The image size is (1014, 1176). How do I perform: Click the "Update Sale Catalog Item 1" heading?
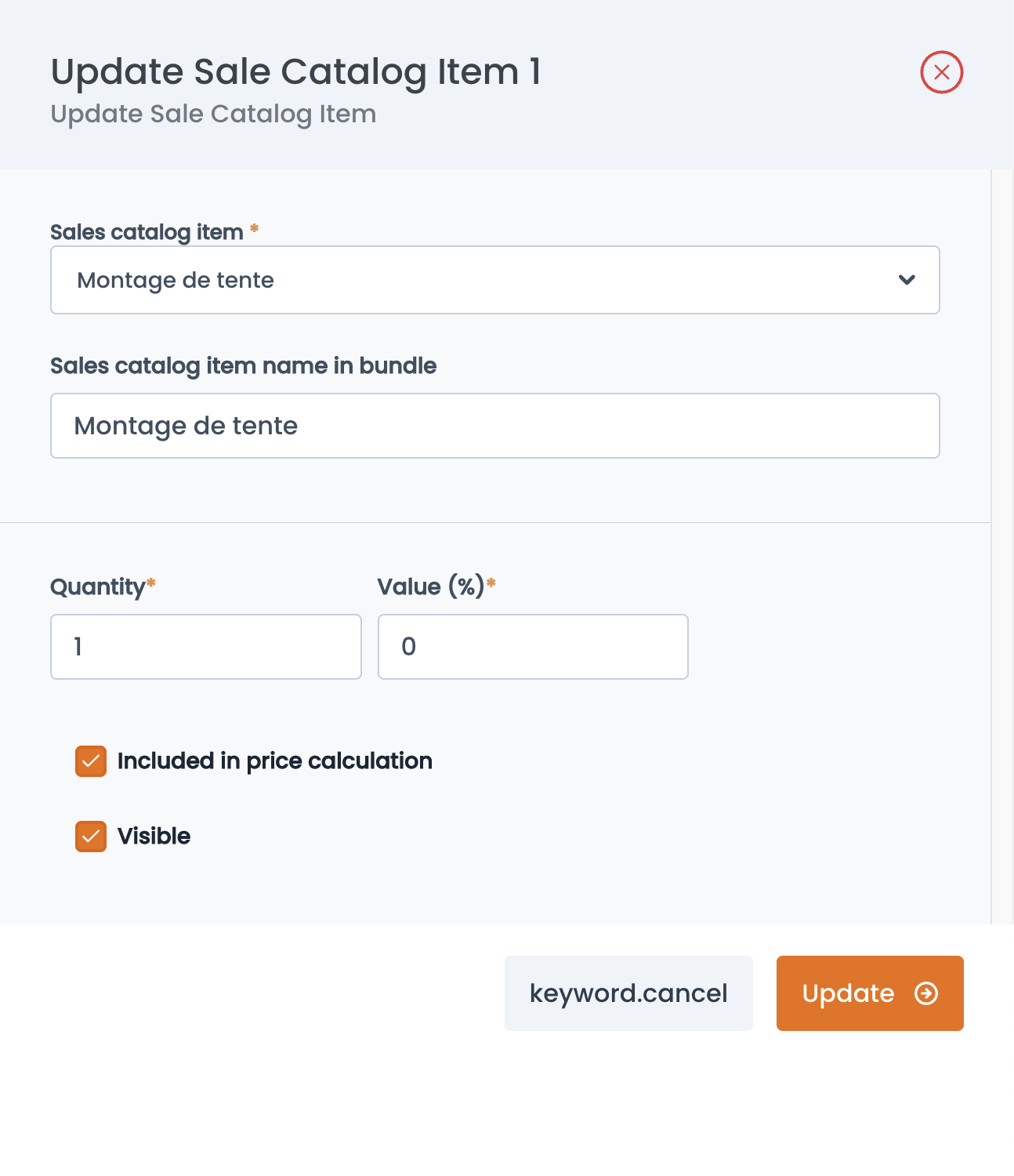pyautogui.click(x=296, y=72)
